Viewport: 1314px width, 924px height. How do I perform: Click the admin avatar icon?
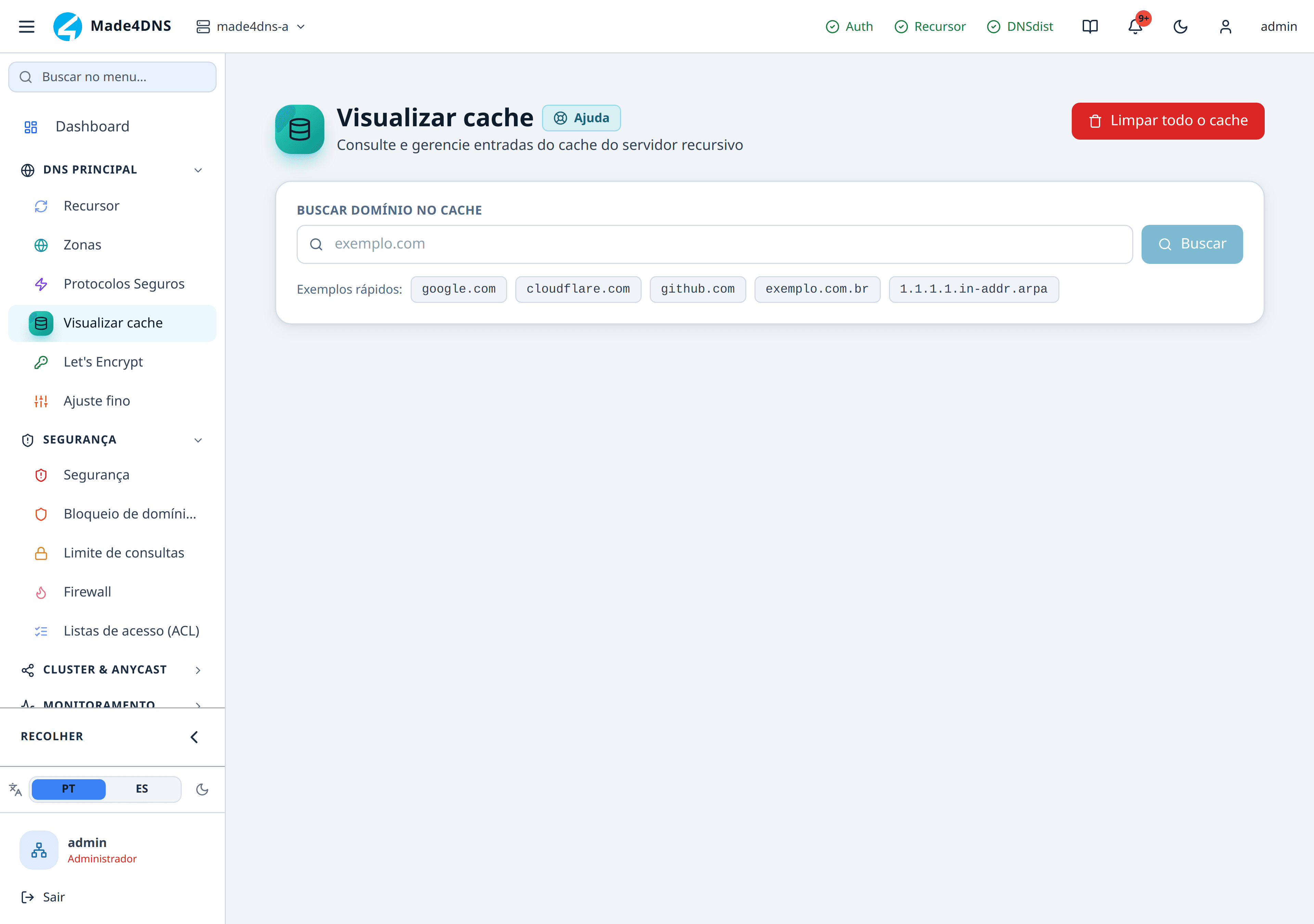pyautogui.click(x=39, y=850)
